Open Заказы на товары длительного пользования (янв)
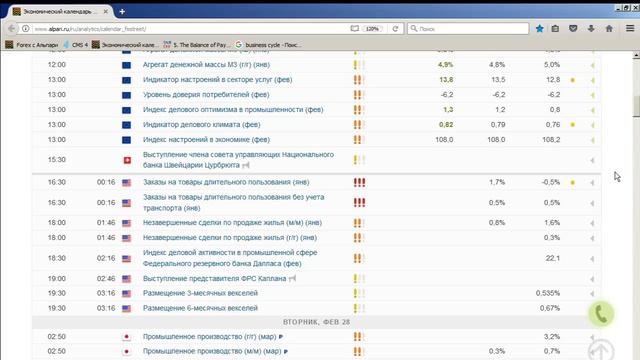Screen dimensions: 640x360 pyautogui.click(x=226, y=182)
